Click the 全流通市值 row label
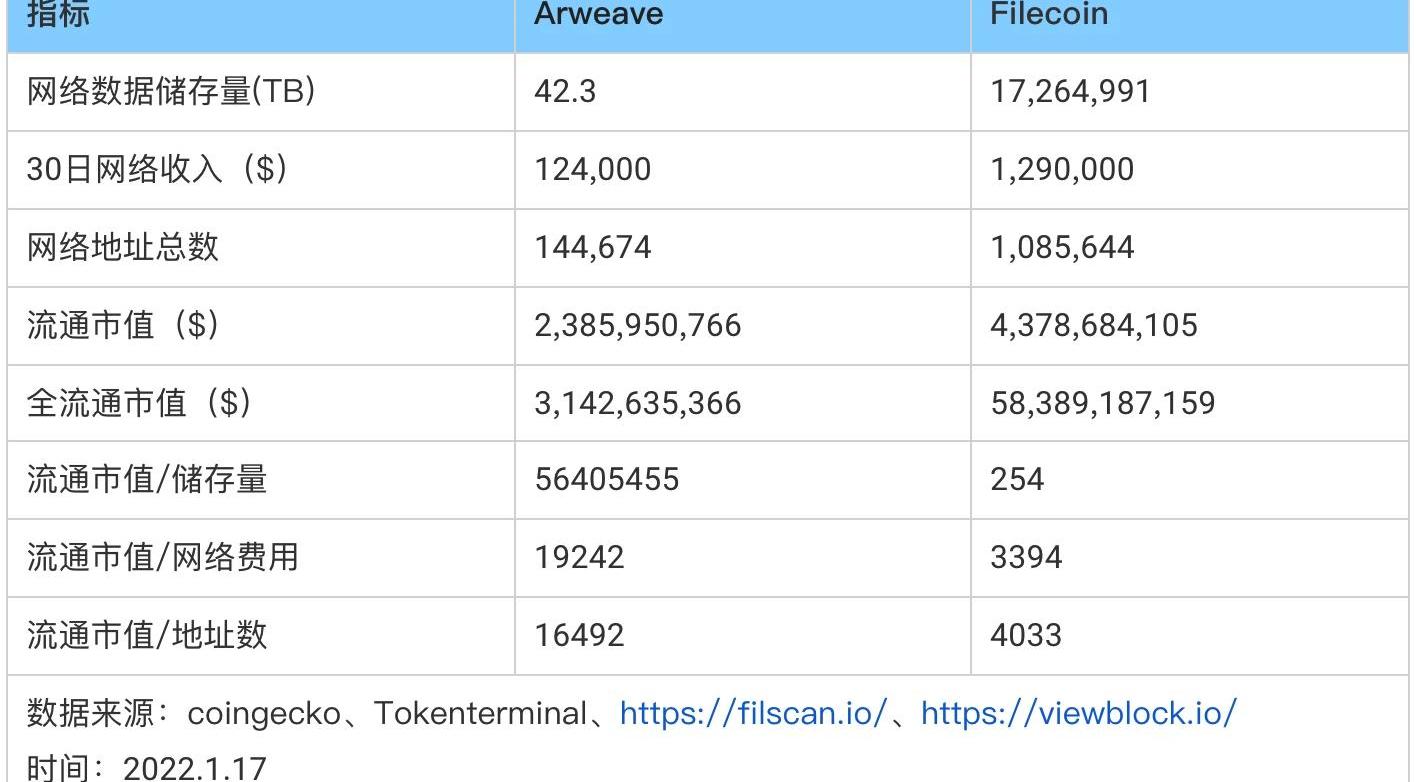Viewport: 1416px width, 782px height. point(138,403)
